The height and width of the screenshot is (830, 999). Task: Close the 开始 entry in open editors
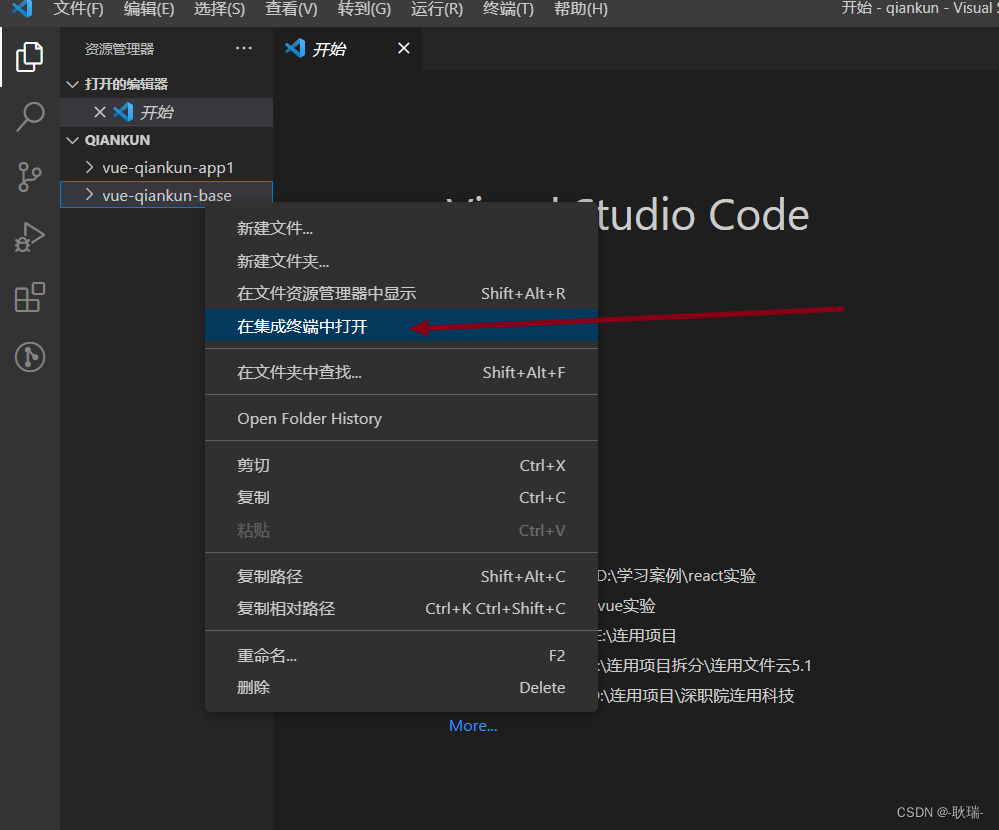(99, 112)
